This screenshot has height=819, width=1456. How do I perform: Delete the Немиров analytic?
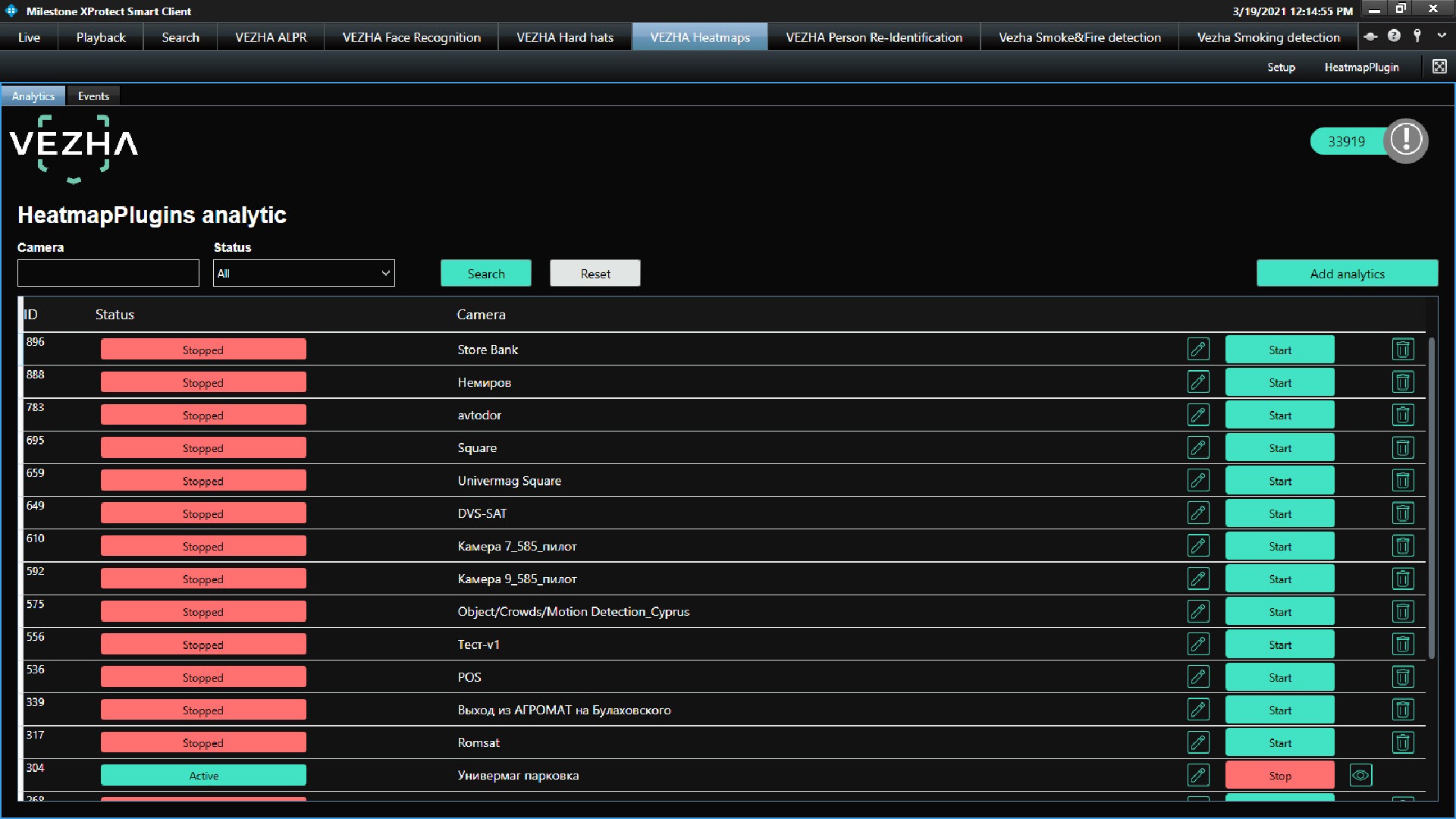pos(1403,382)
